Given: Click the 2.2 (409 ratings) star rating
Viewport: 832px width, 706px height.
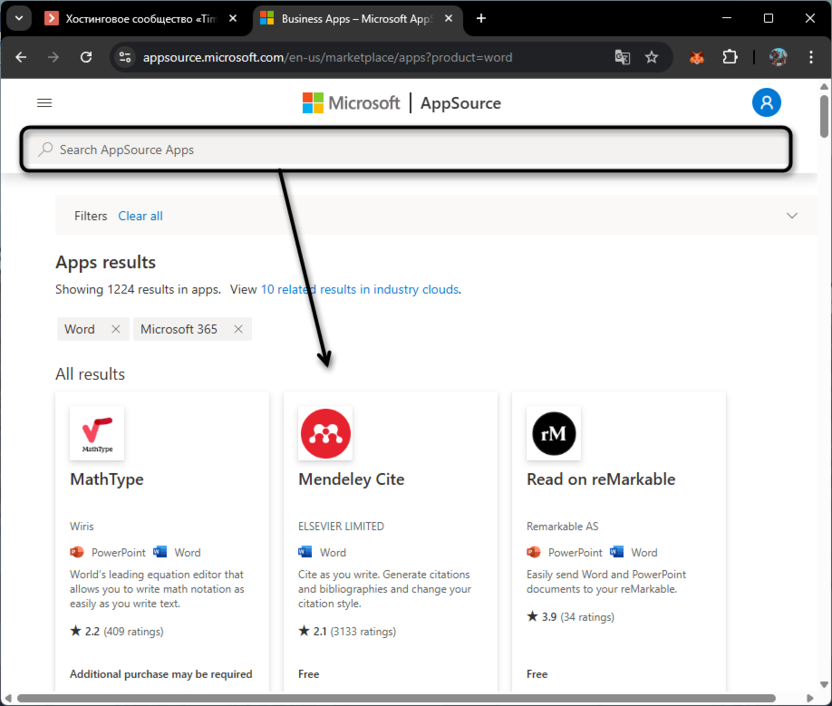Looking at the screenshot, I should [117, 631].
